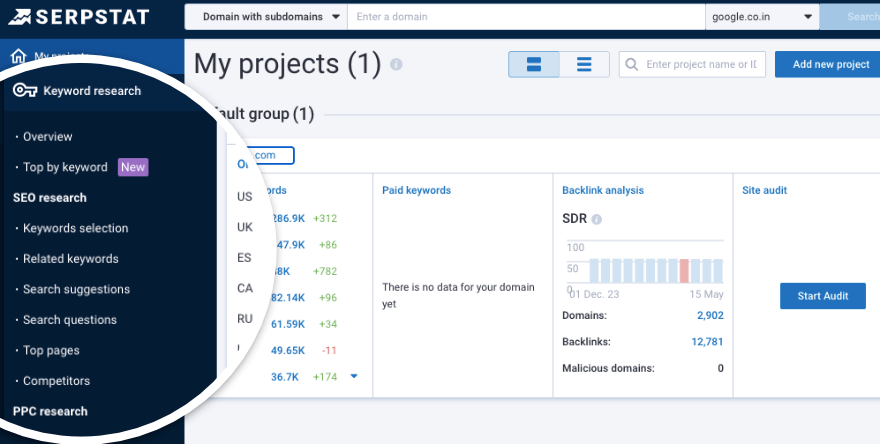Open Overview in Keyword research
Viewport: 880px width, 444px height.
[47, 136]
